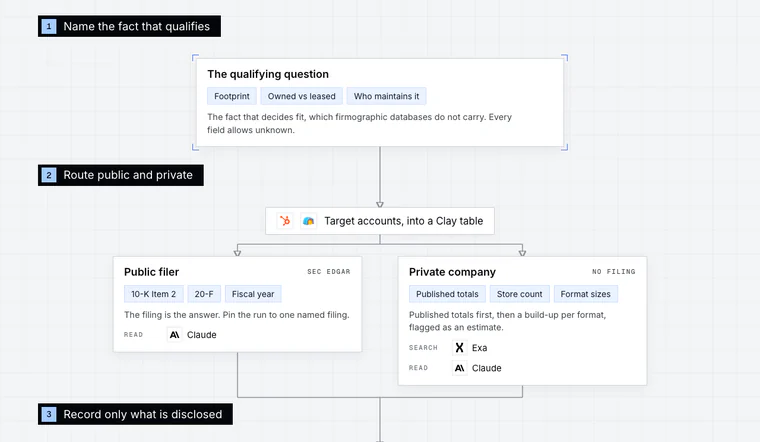Click 'The filing is the answer' description text

pyautogui.click(x=237, y=315)
